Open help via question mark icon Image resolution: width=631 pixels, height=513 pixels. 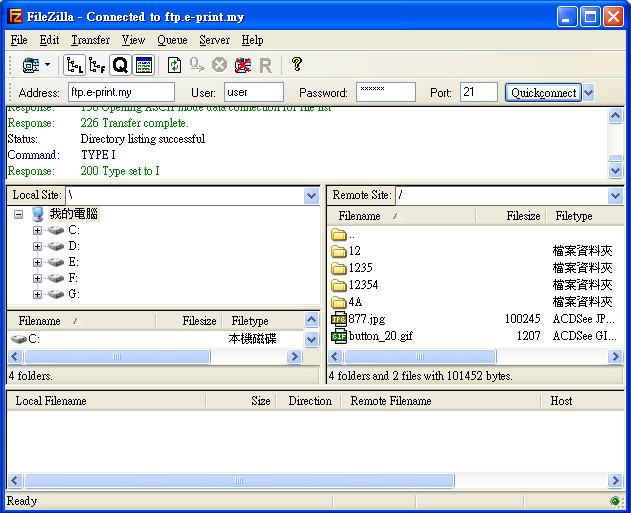pyautogui.click(x=297, y=64)
